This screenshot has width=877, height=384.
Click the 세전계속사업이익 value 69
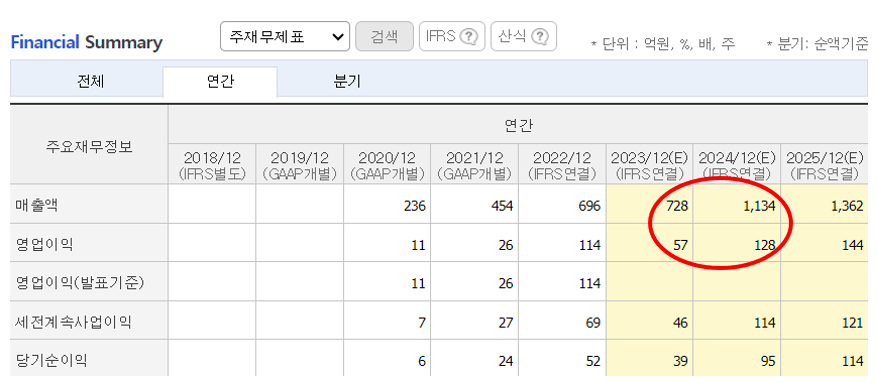click(x=593, y=323)
